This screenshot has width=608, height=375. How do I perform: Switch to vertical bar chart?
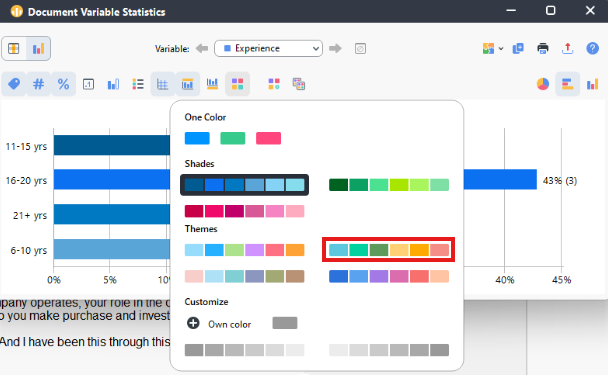[592, 84]
